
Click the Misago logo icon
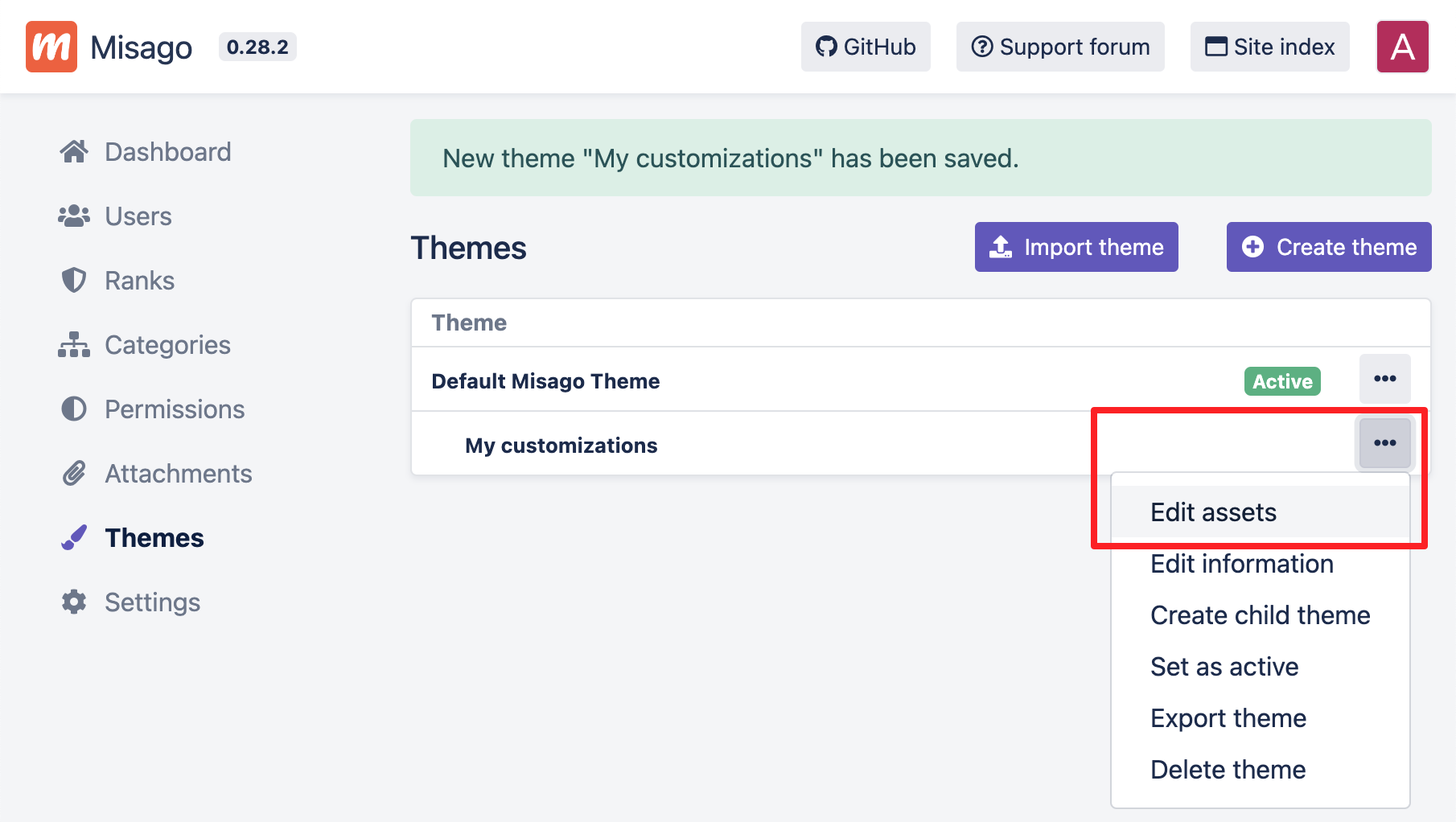[x=51, y=47]
